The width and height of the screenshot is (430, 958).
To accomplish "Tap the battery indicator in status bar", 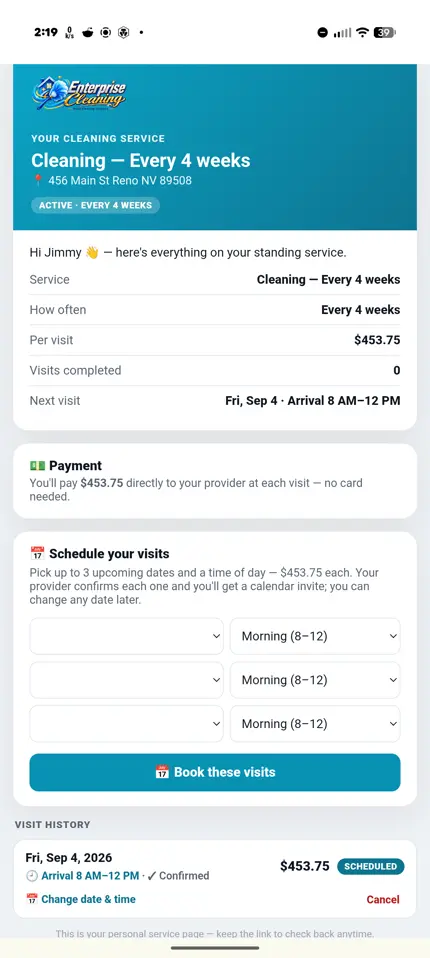I will tap(384, 32).
